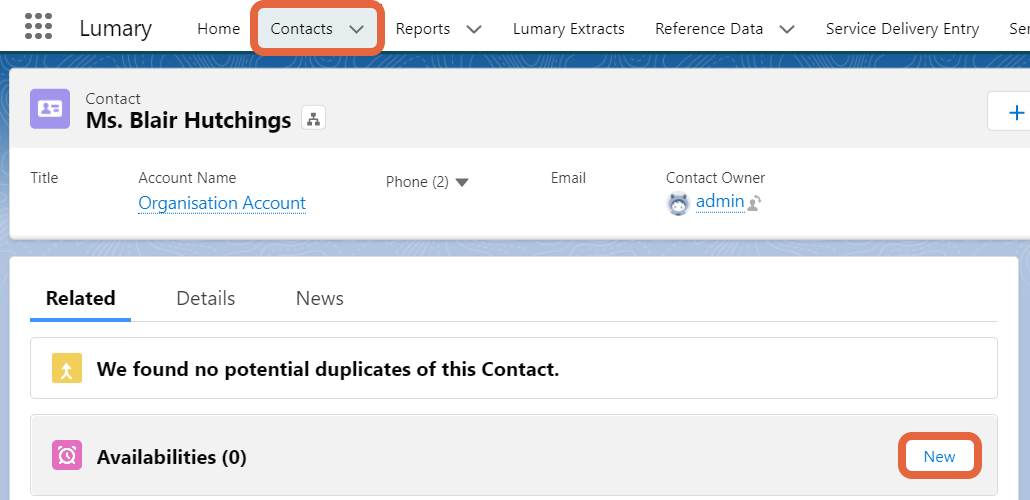Click the Title field label

point(45,177)
